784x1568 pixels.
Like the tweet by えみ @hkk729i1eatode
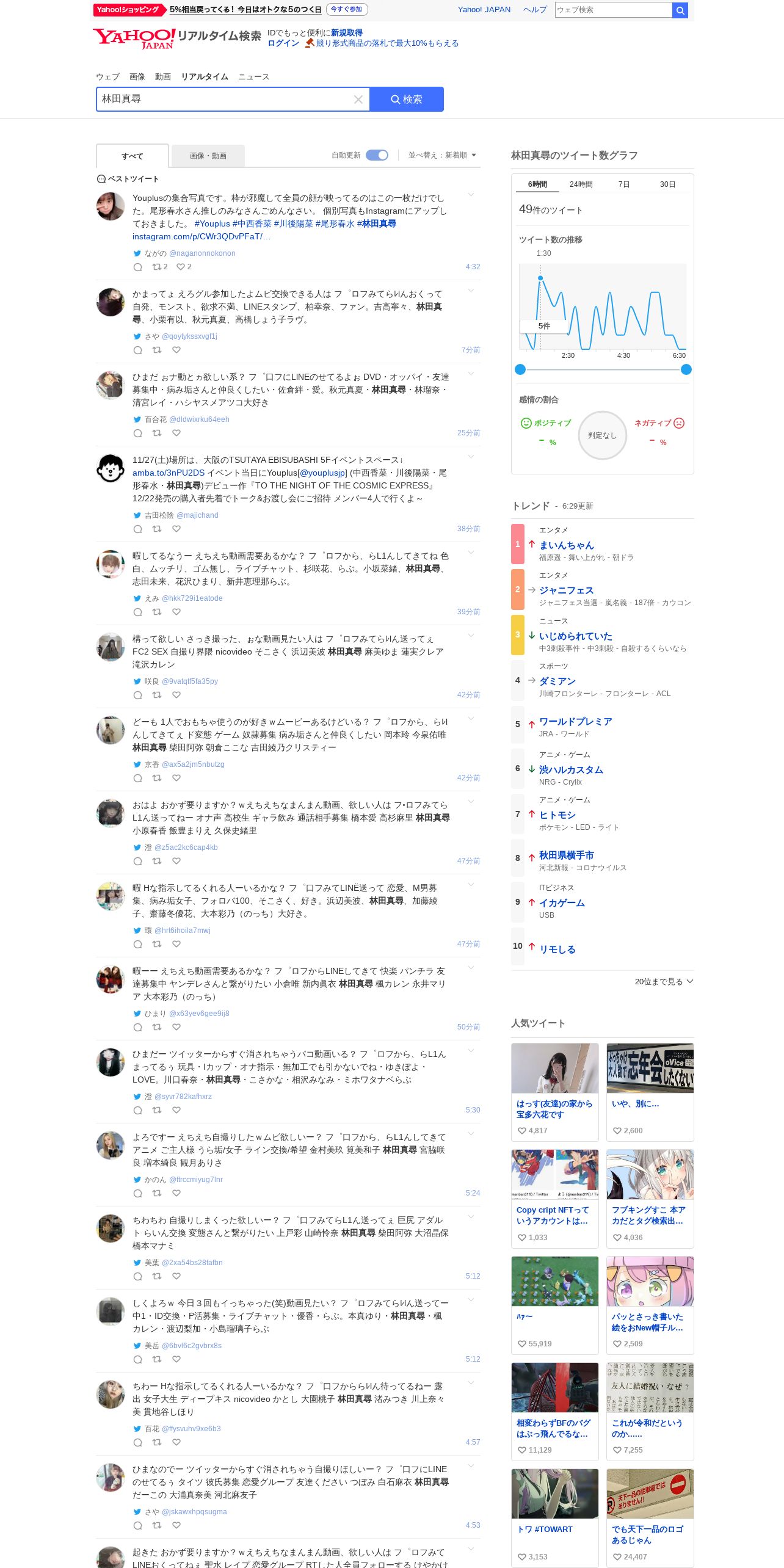[176, 612]
